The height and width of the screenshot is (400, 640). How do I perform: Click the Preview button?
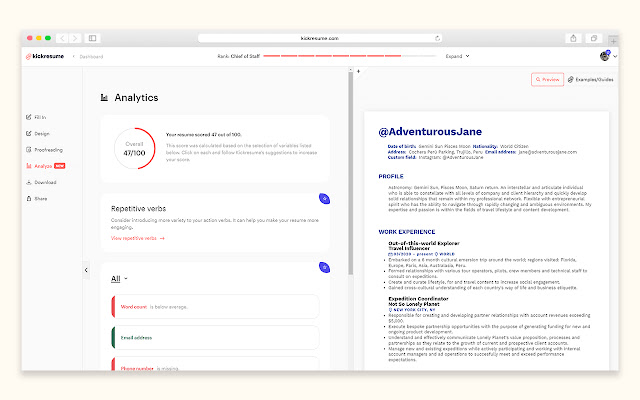[x=547, y=80]
